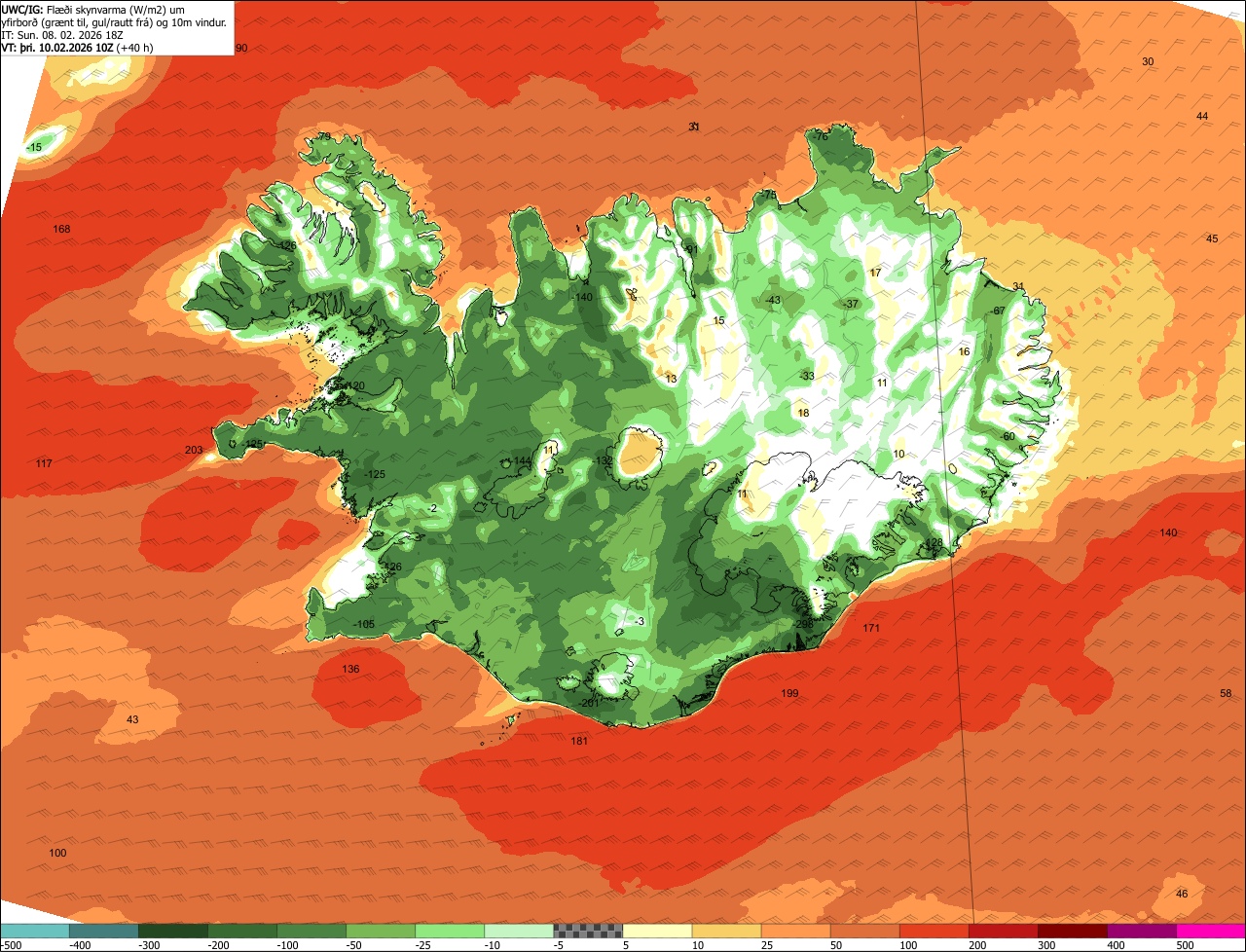Viewport: 1246px width, 952px height.
Task: Choose the medium green -50 to -25 swatch
Action: [381, 931]
